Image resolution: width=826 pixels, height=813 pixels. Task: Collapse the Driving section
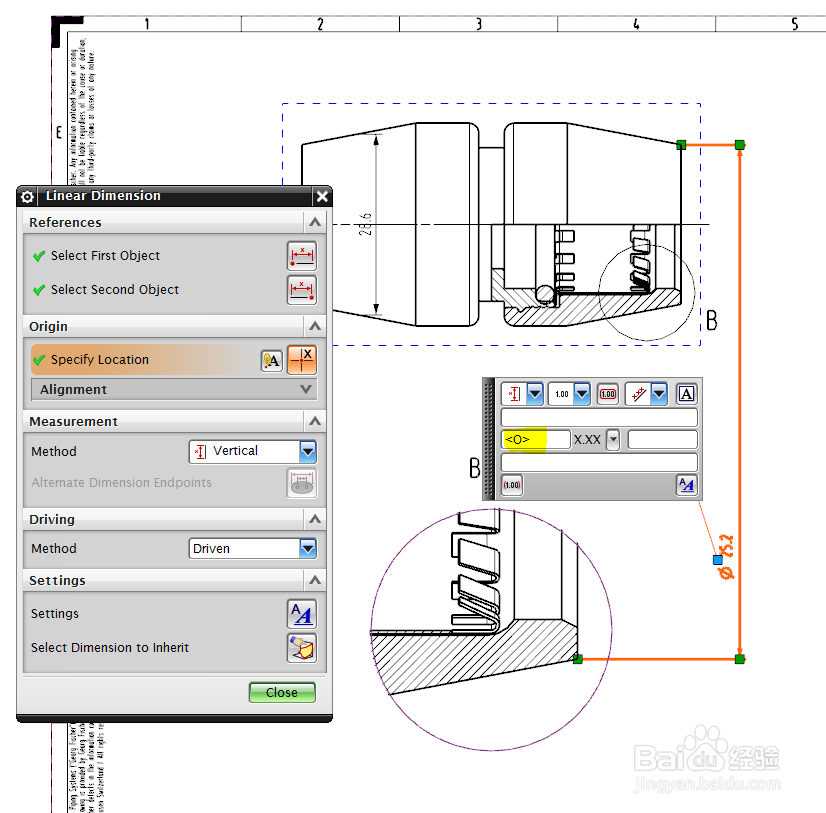tap(315, 519)
